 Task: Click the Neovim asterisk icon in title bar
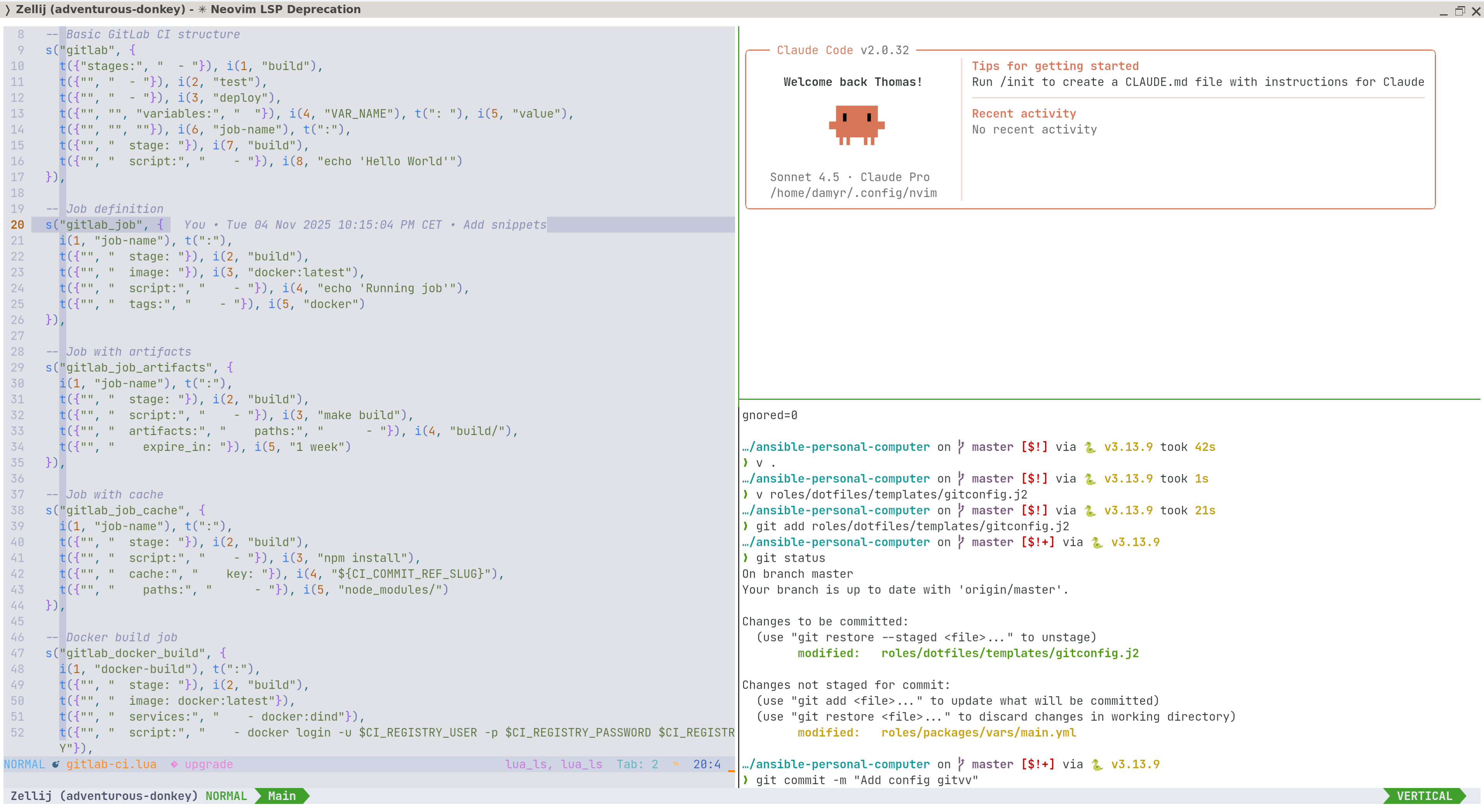pos(202,9)
